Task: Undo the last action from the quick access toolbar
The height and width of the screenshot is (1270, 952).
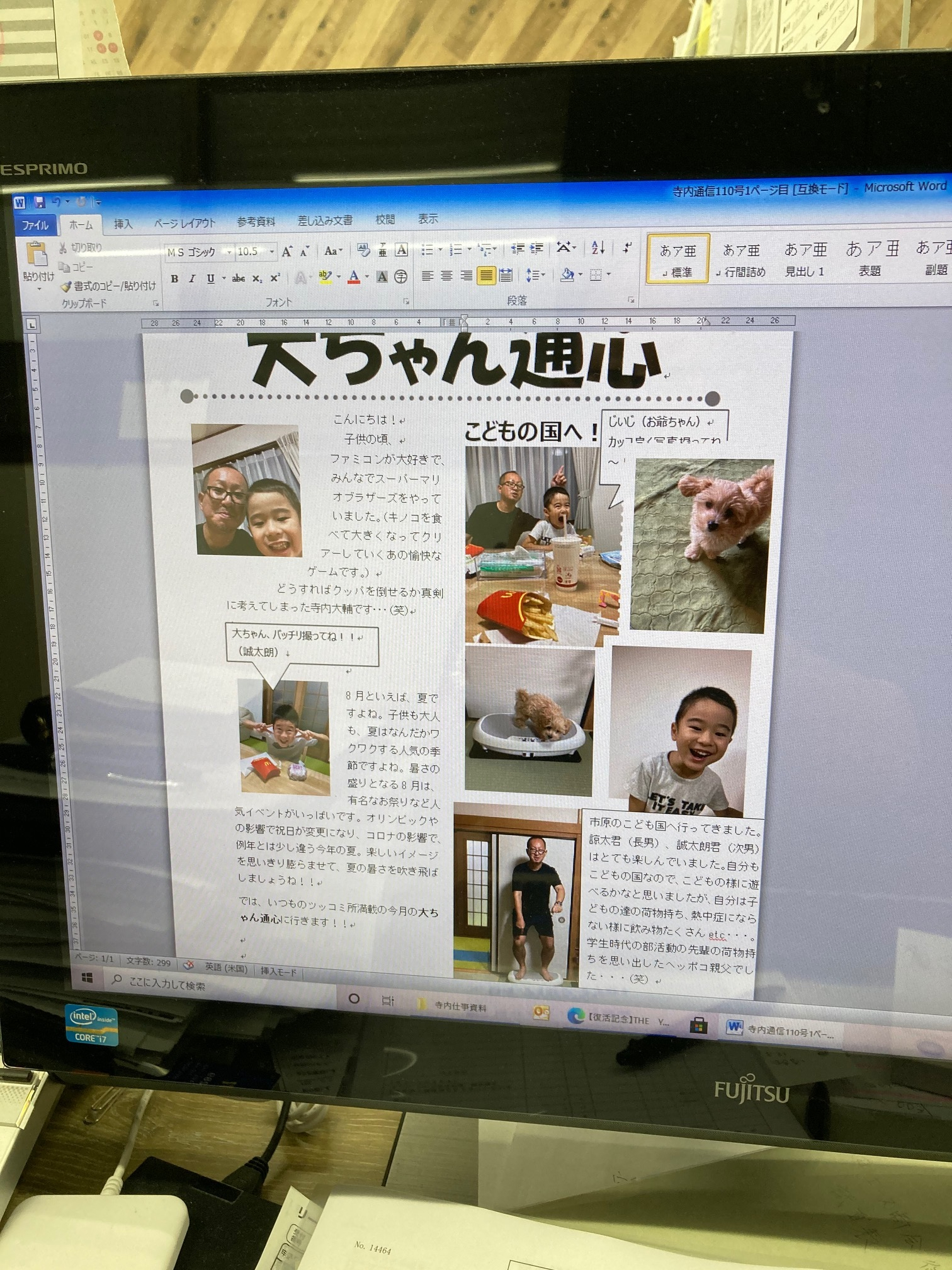Action: tap(57, 202)
